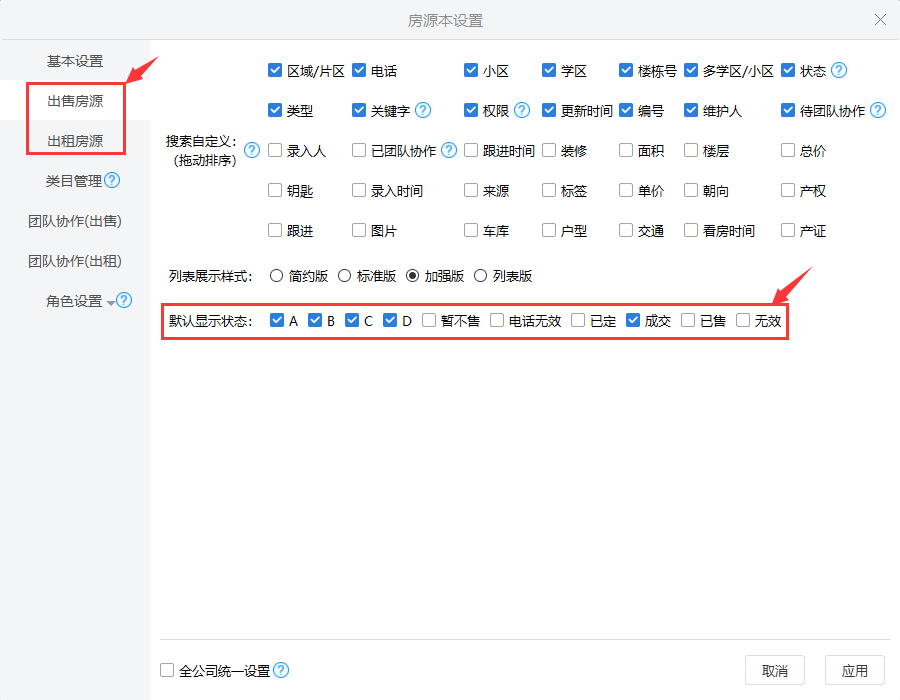Enable 面积 search field

tap(626, 150)
